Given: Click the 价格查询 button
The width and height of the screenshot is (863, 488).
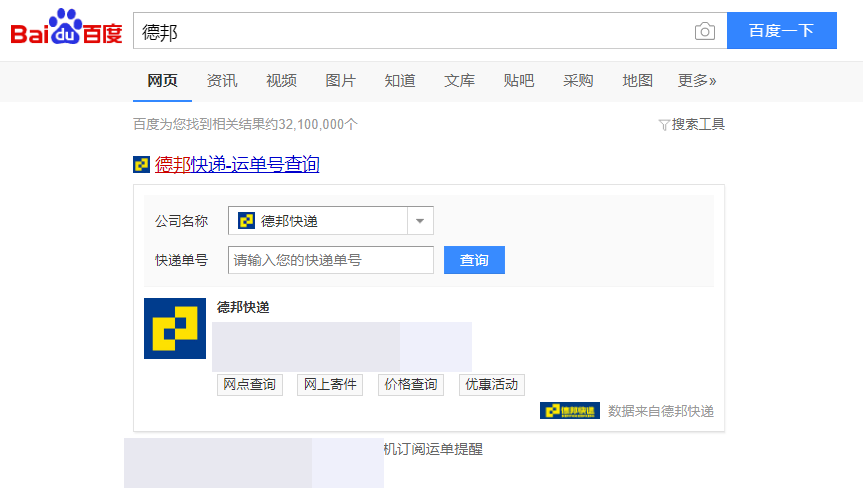Looking at the screenshot, I should pyautogui.click(x=411, y=385).
